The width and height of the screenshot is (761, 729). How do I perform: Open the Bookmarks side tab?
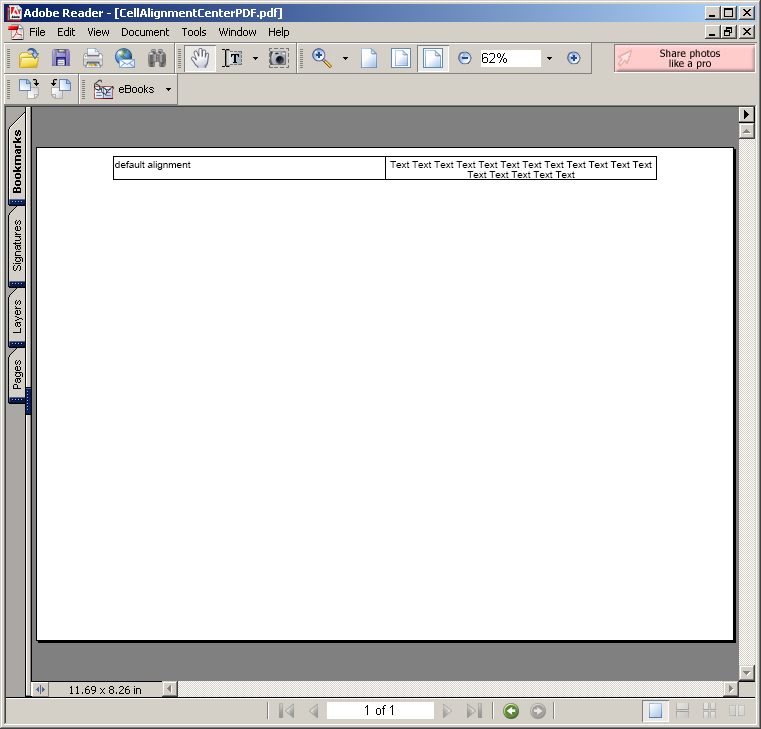point(17,160)
